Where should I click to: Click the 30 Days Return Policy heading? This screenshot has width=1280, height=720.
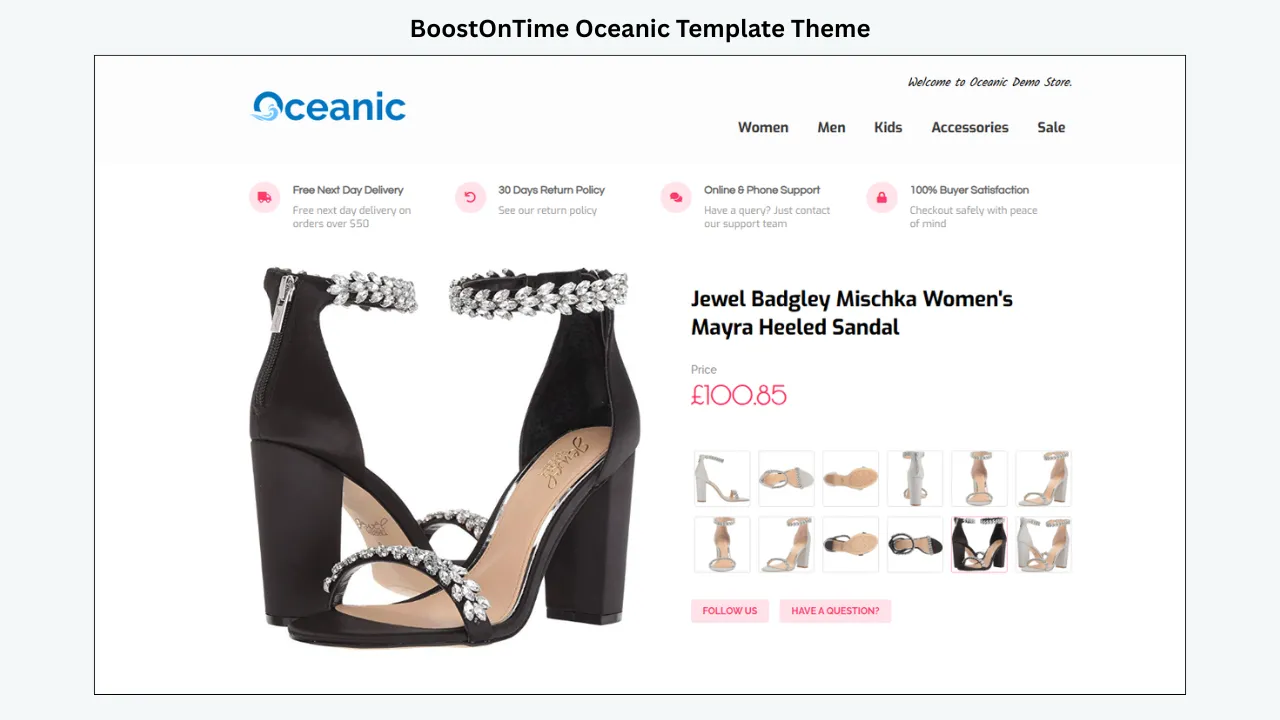point(552,190)
